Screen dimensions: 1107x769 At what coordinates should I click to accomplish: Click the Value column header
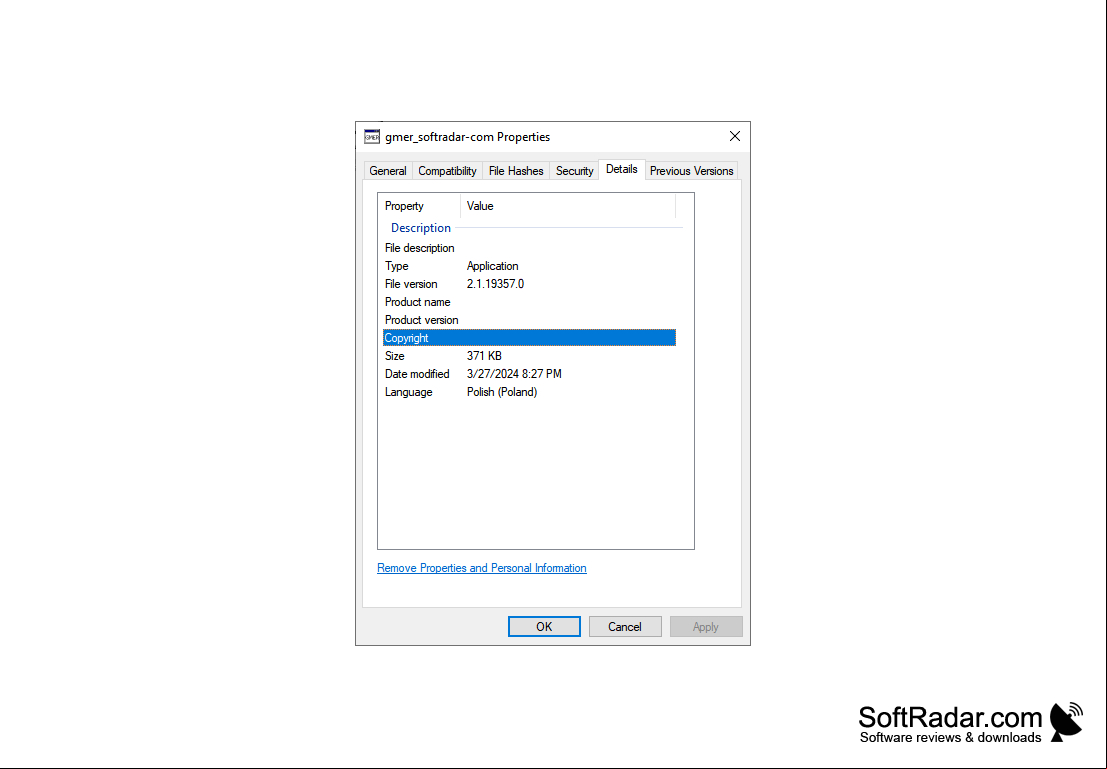pos(568,206)
